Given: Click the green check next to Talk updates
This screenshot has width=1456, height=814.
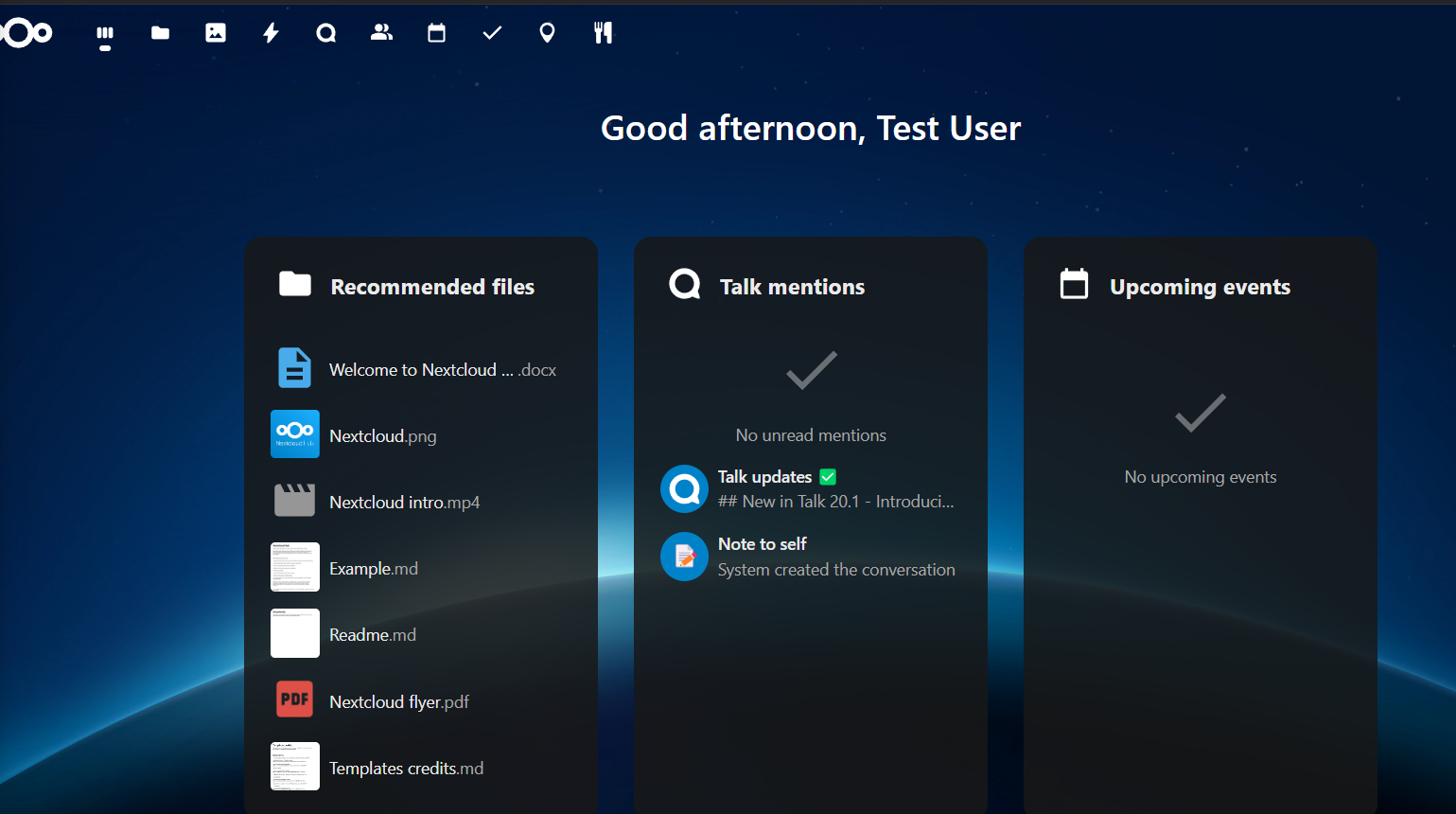Looking at the screenshot, I should [x=828, y=477].
